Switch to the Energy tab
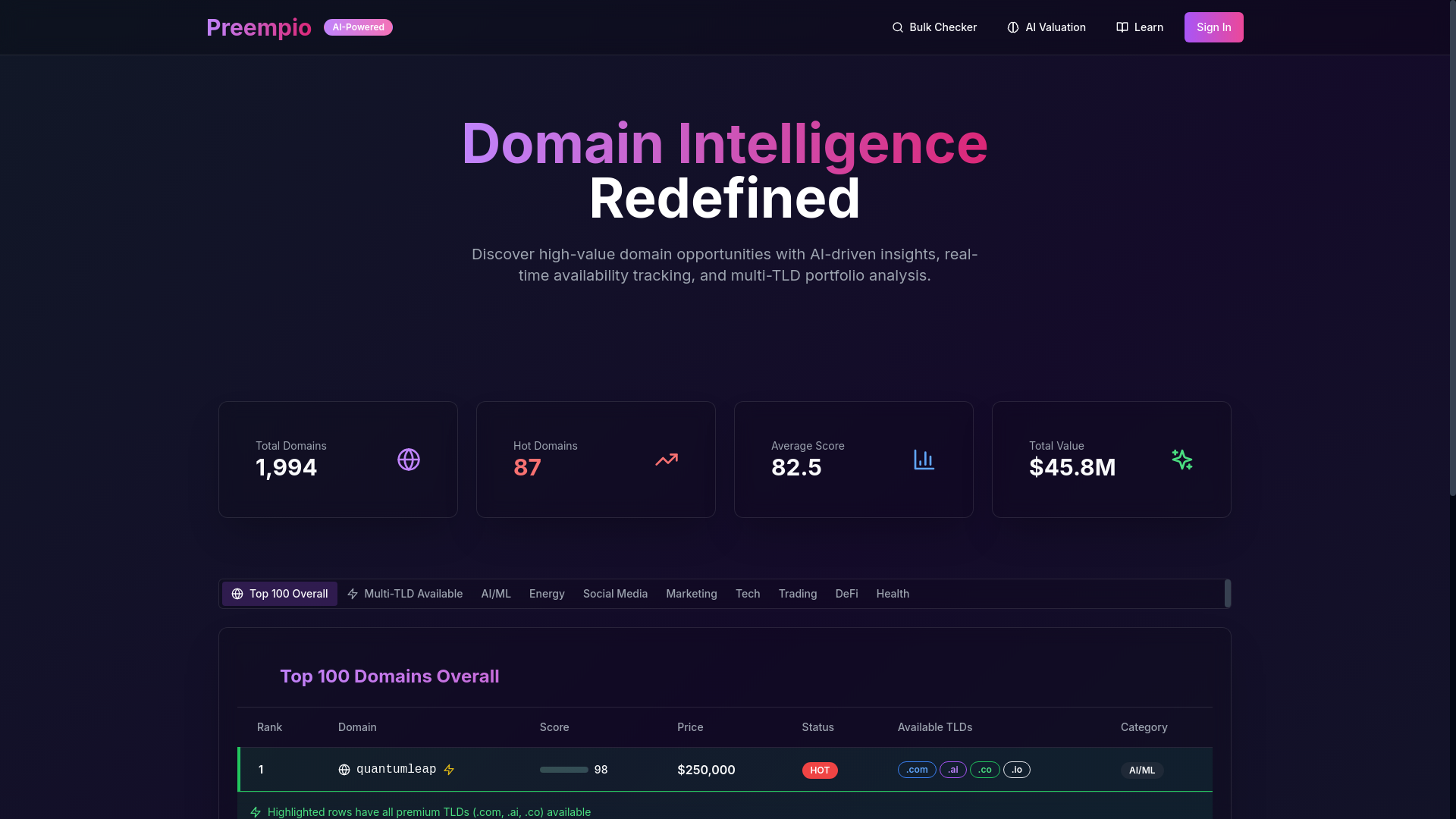 tap(547, 594)
